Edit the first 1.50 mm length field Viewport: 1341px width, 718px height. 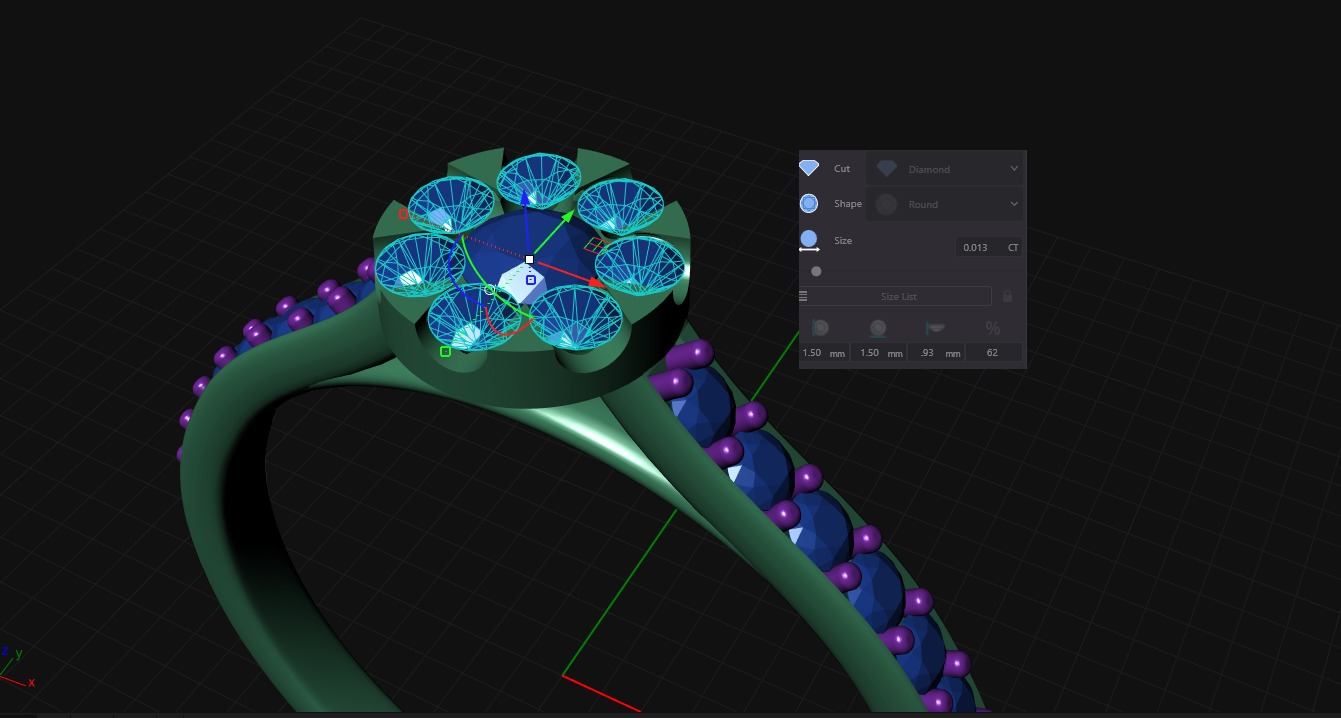[x=824, y=352]
